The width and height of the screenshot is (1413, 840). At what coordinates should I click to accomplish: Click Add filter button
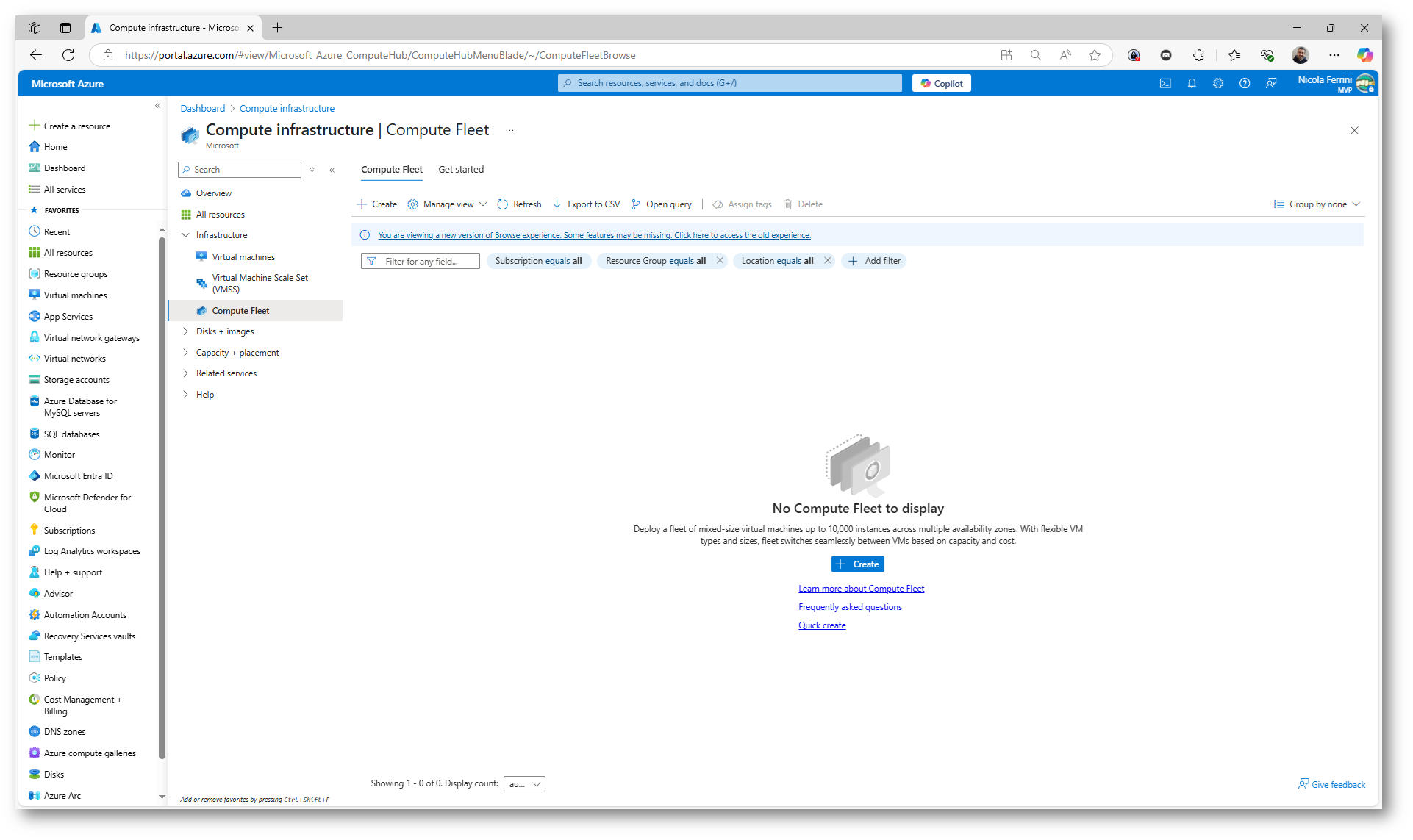[873, 261]
